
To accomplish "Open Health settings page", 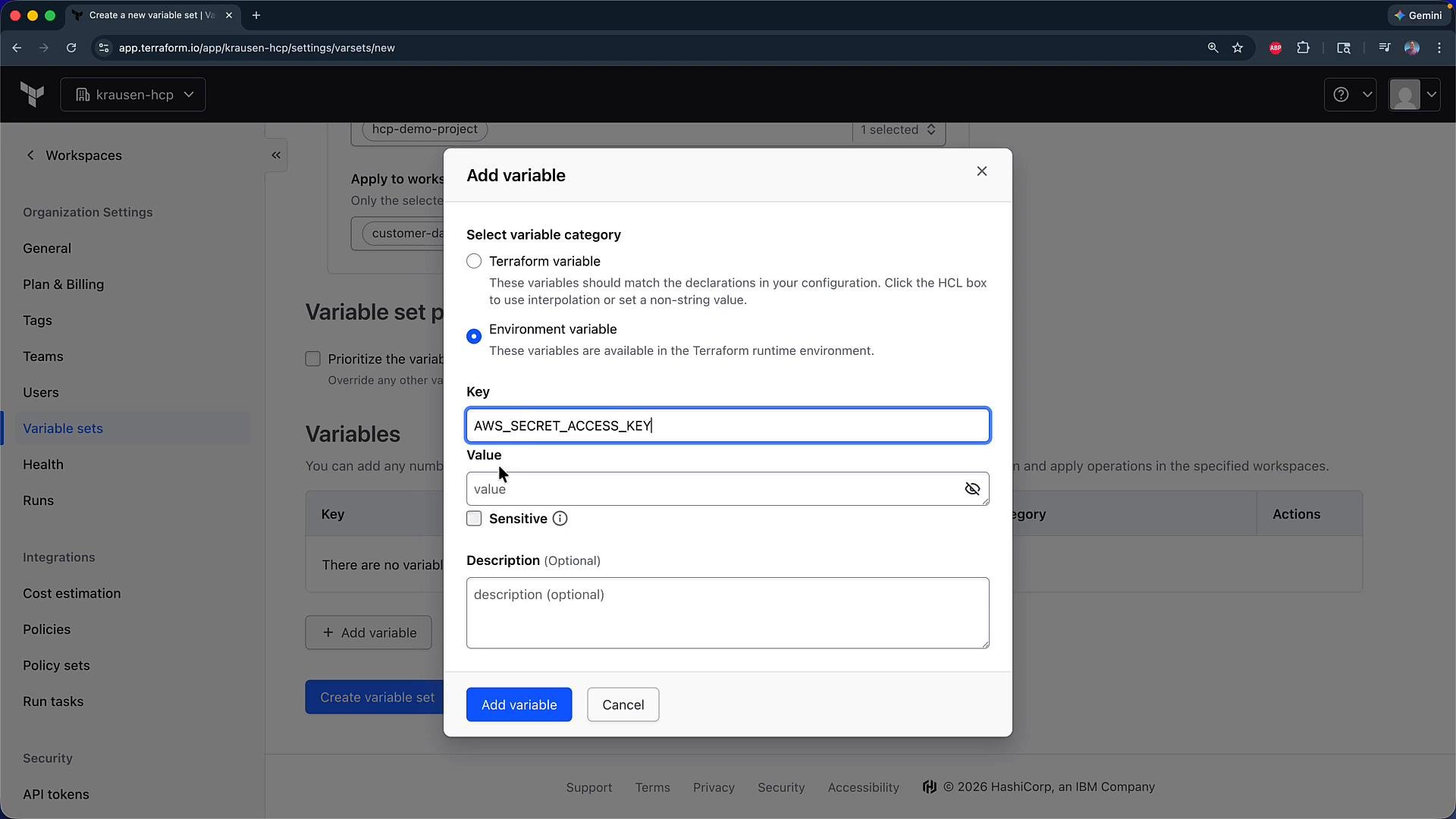I will click(43, 465).
